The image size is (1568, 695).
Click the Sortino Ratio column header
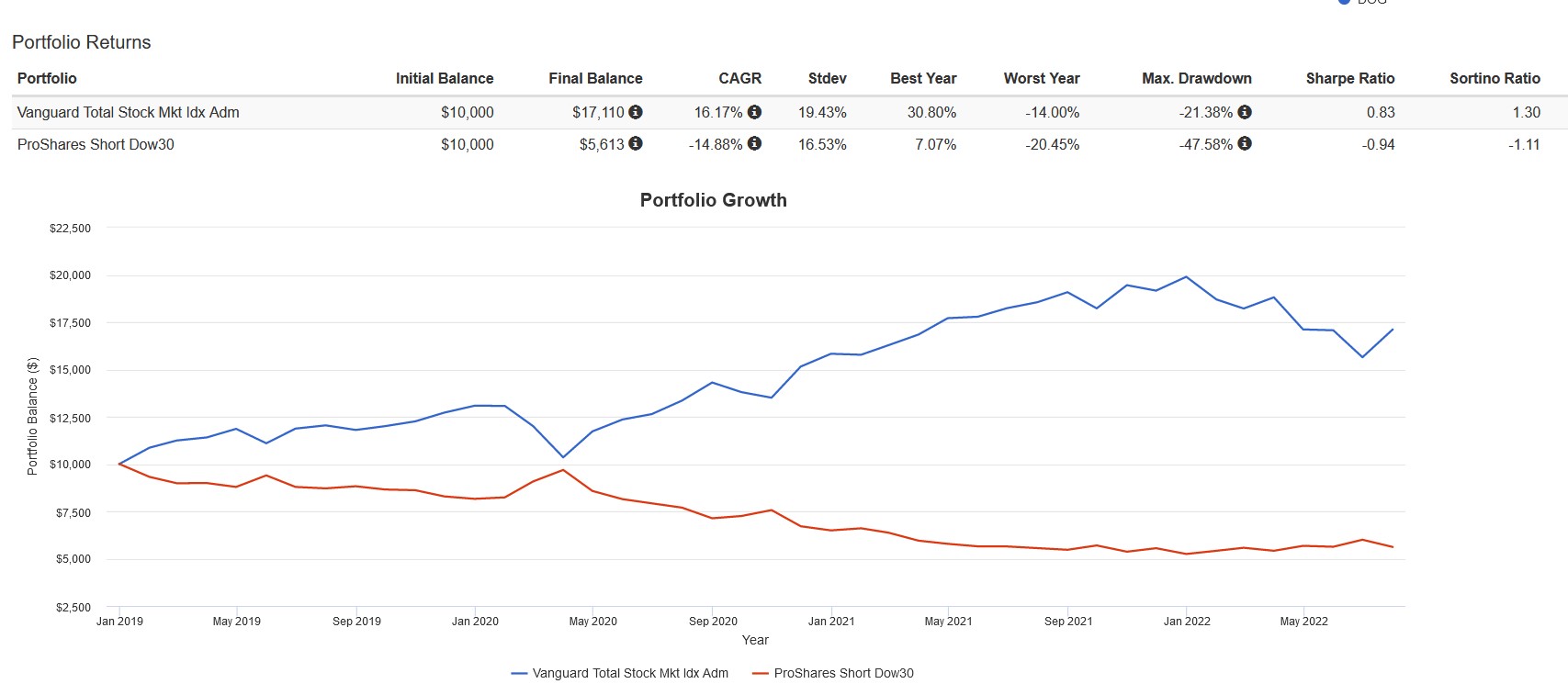[x=1495, y=78]
